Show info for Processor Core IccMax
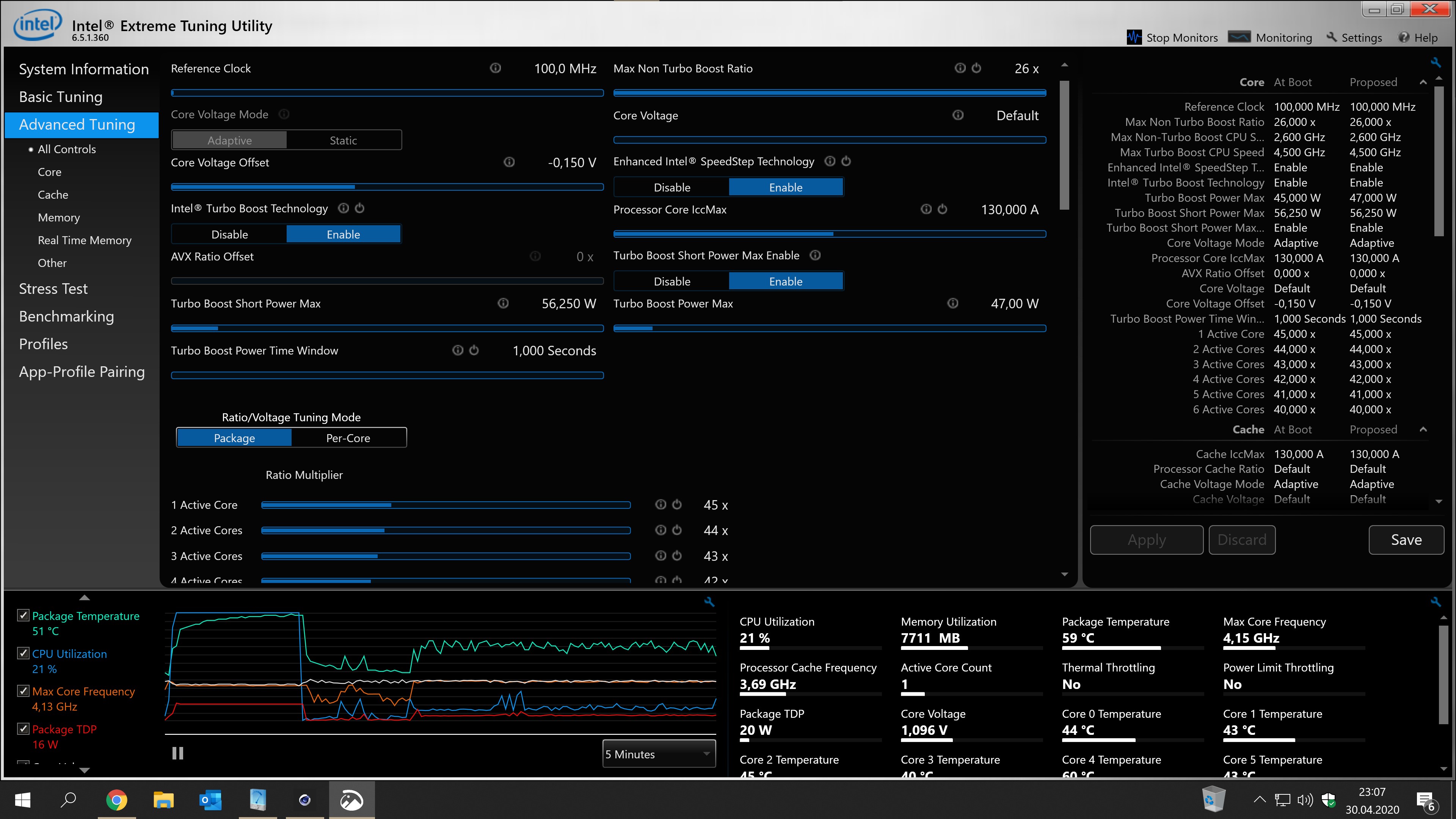The height and width of the screenshot is (819, 1456). (926, 209)
